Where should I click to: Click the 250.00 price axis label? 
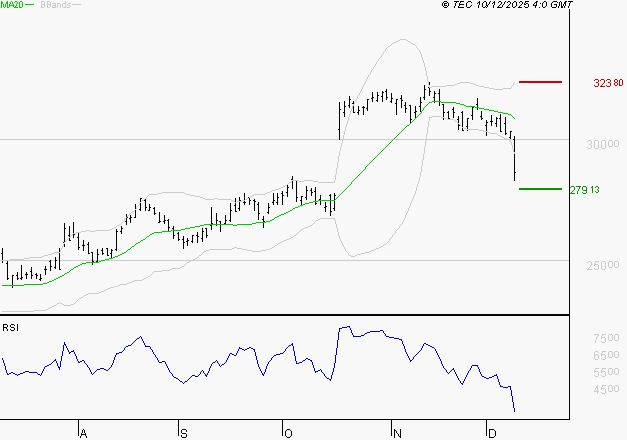pyautogui.click(x=603, y=266)
